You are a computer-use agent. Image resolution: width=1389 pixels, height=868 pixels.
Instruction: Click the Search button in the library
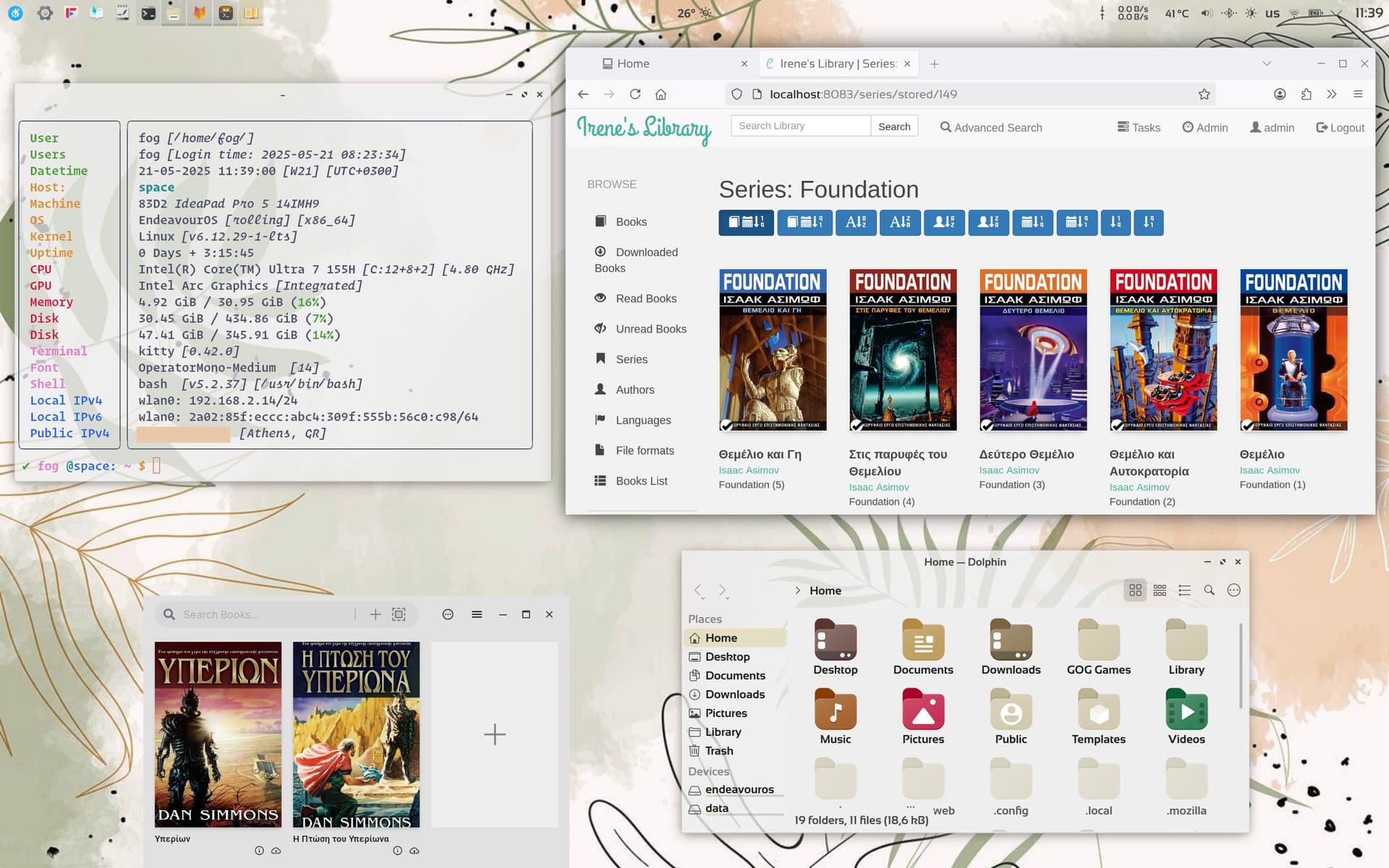coord(894,126)
